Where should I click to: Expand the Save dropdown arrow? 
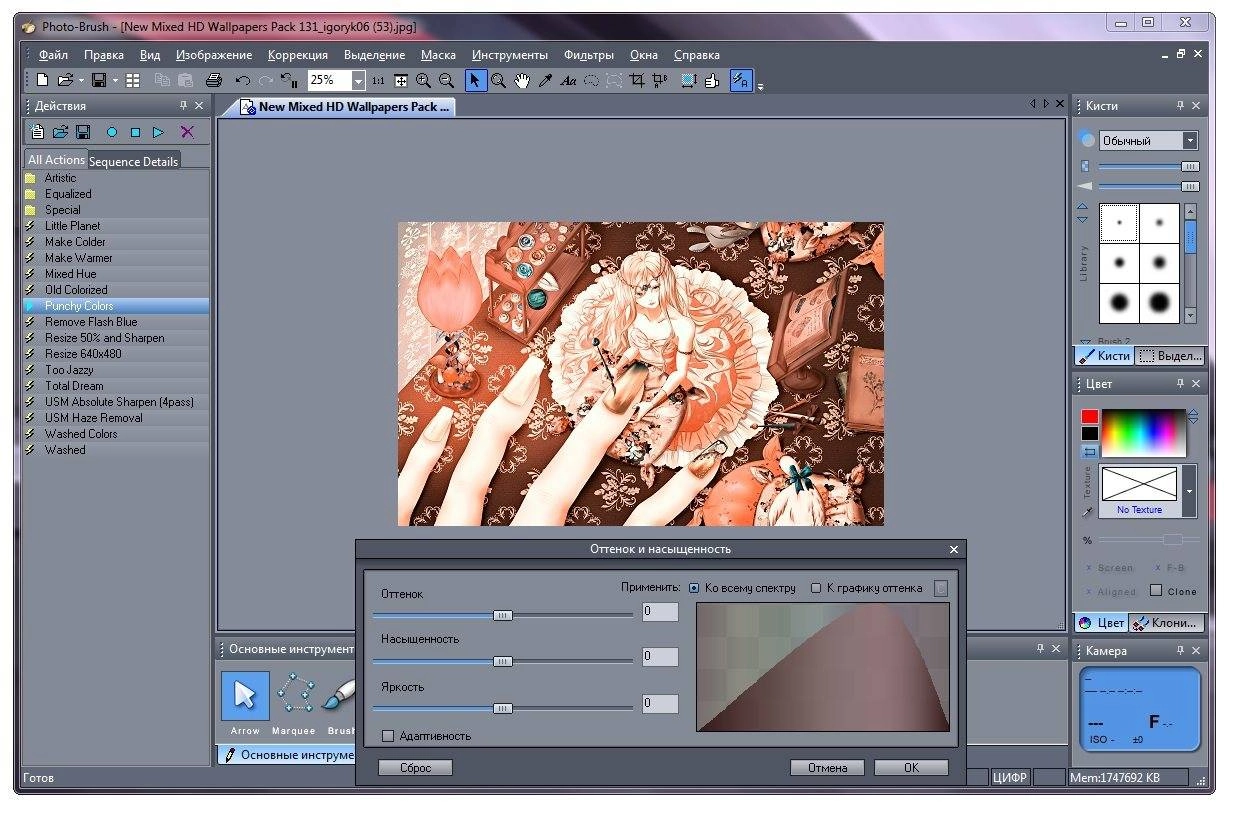[x=115, y=81]
